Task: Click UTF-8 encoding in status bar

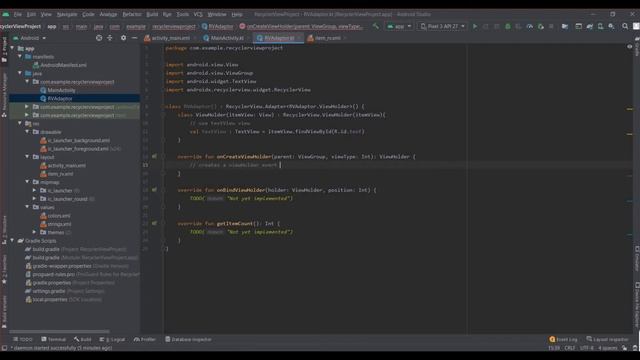Action: pos(586,348)
